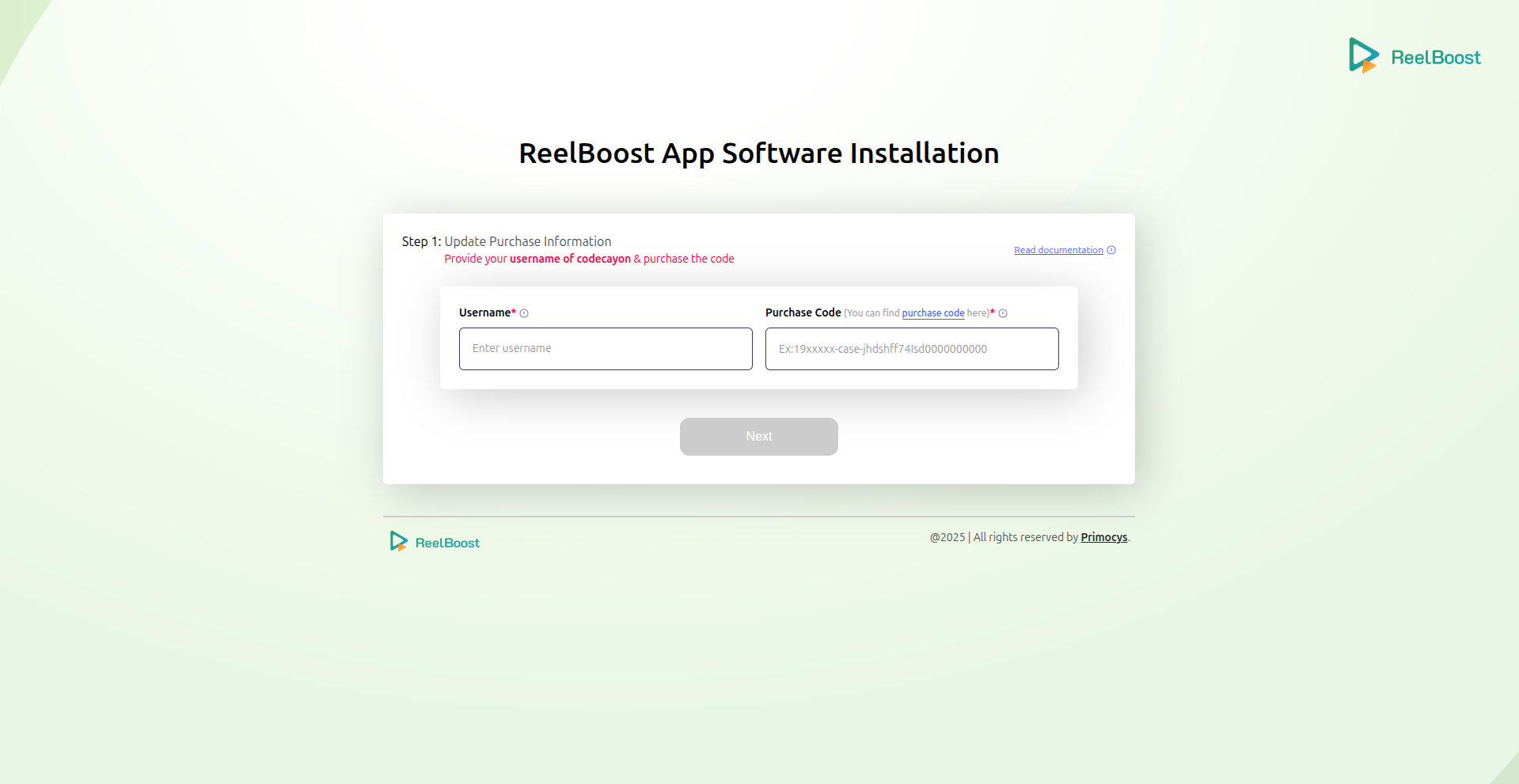Click the '@2025 | All rights reserved by' text
This screenshot has height=784, width=1519.
[1004, 537]
